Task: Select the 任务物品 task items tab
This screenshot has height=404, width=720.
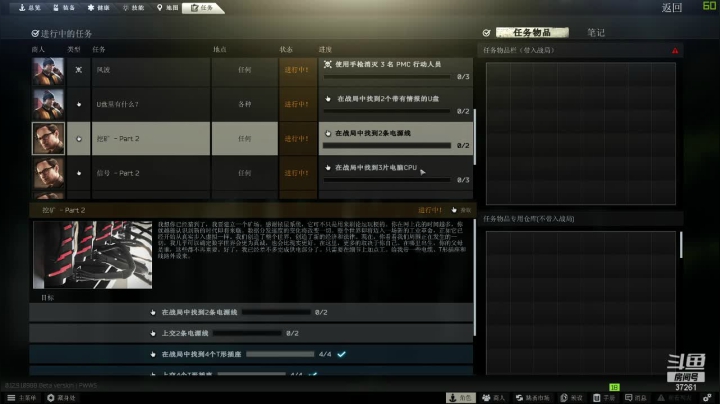Action: (x=532, y=32)
